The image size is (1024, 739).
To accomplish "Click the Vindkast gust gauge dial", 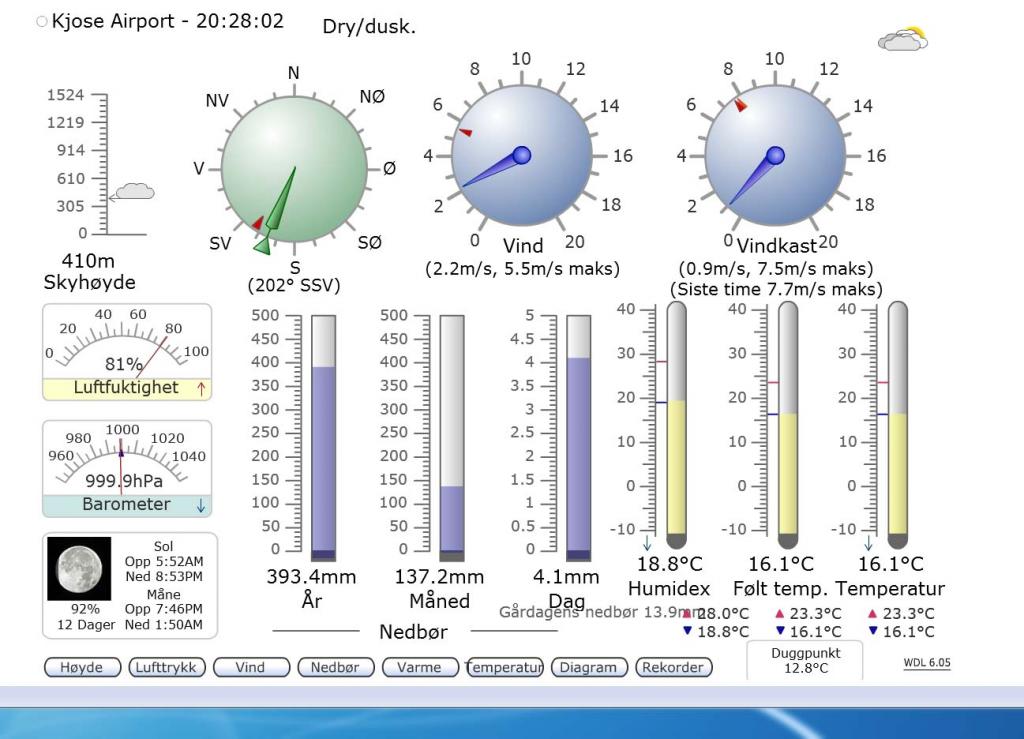I will (774, 155).
